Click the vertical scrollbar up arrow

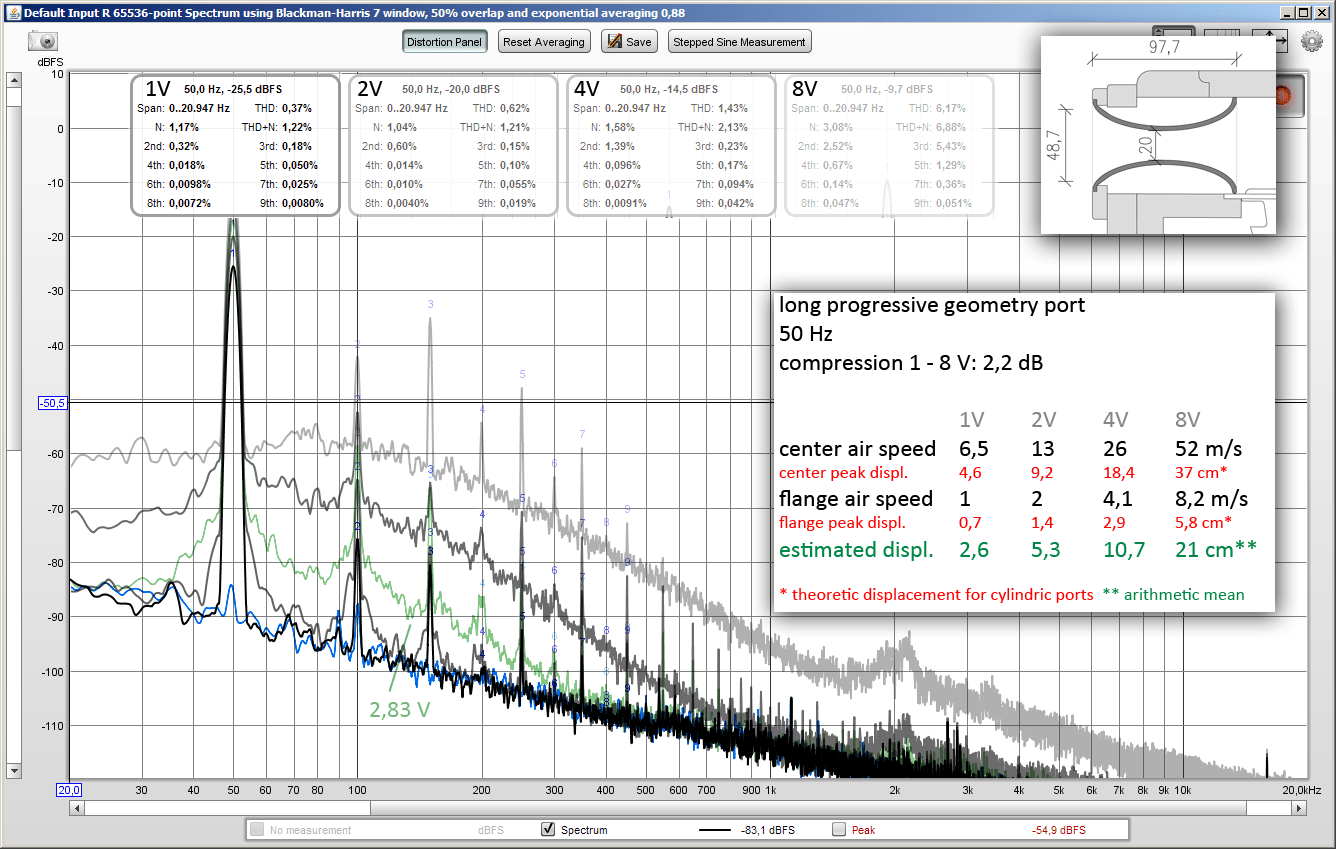pyautogui.click(x=14, y=79)
